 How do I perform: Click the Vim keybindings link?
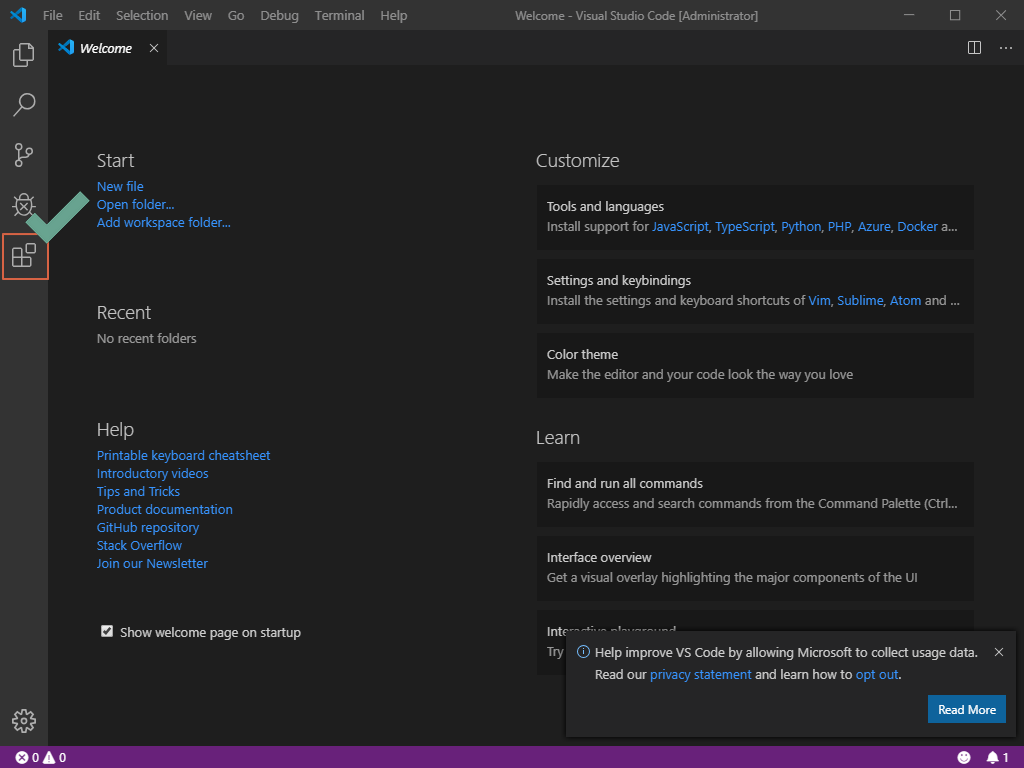[x=819, y=300]
